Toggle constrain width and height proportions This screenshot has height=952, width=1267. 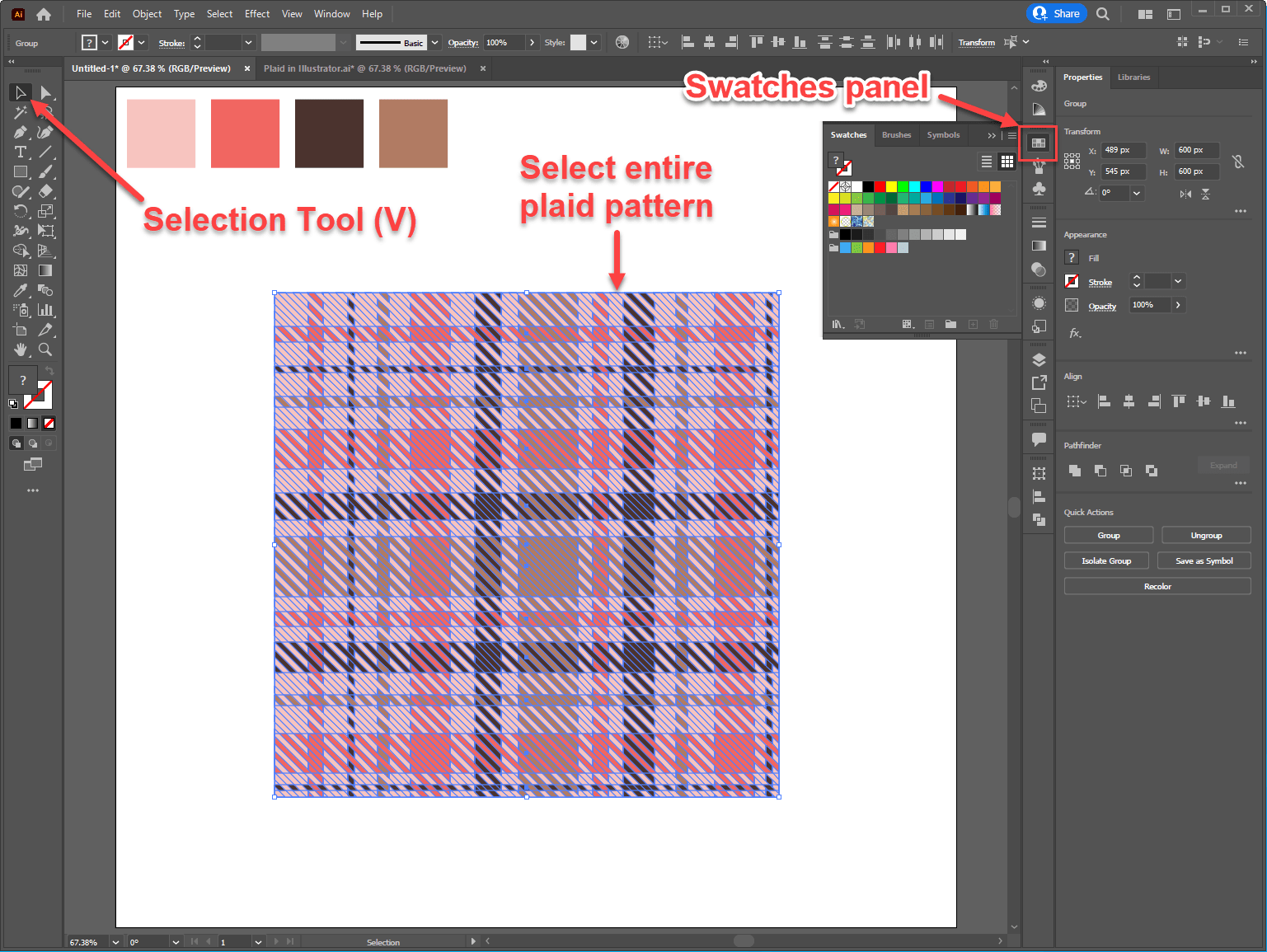(1237, 162)
